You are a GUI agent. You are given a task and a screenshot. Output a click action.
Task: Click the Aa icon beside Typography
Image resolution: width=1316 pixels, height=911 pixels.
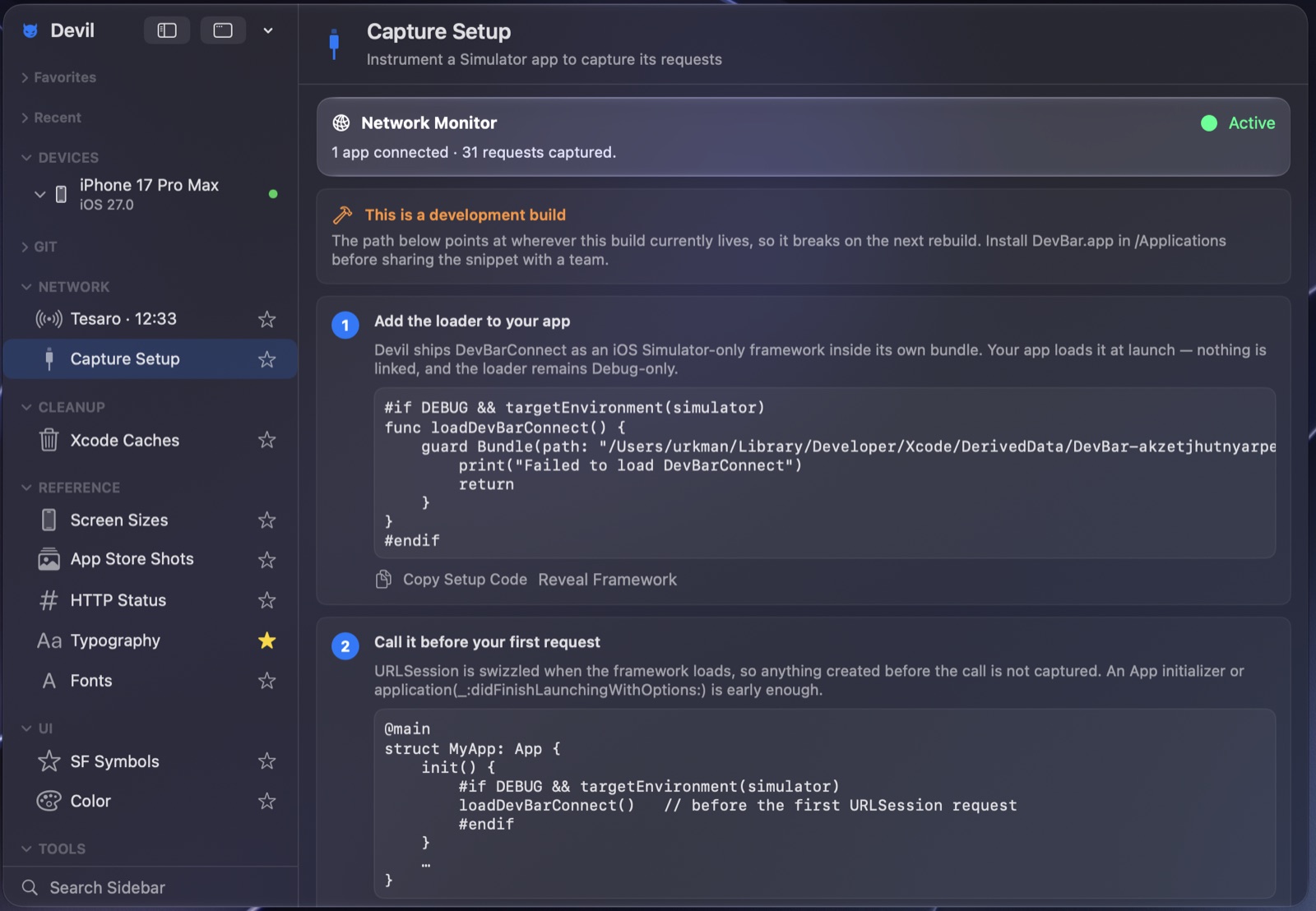49,640
